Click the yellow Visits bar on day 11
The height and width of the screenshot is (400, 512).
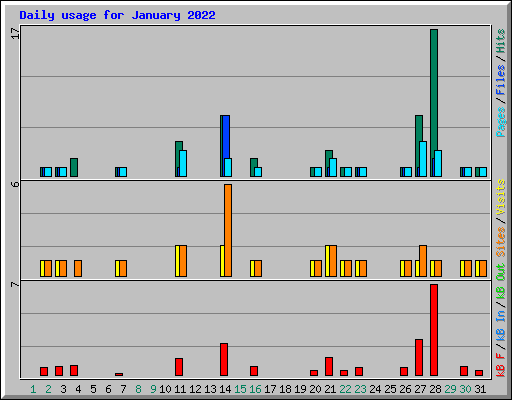[177, 261]
